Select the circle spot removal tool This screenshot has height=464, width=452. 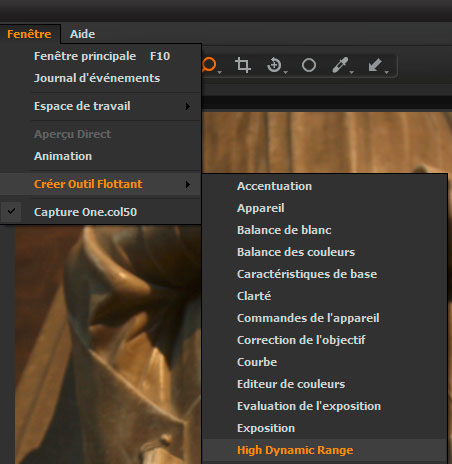point(309,65)
